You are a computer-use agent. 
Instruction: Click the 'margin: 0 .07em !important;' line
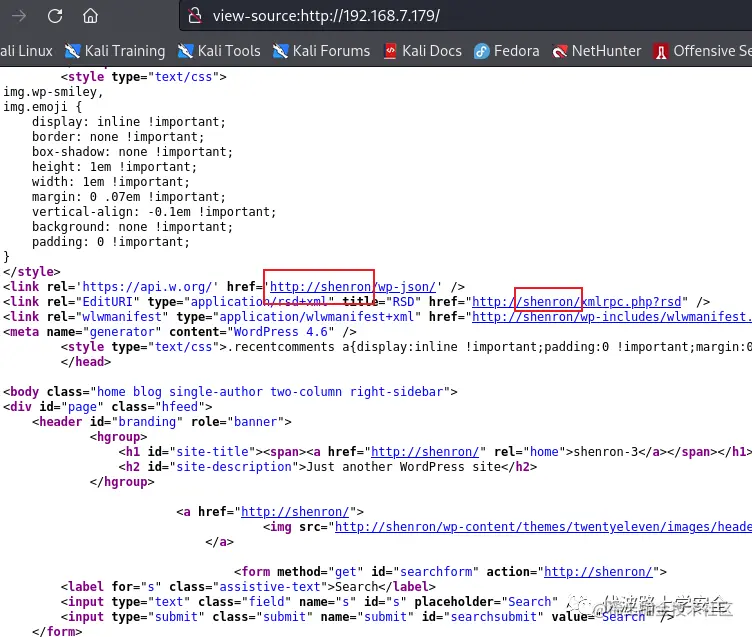point(129,197)
